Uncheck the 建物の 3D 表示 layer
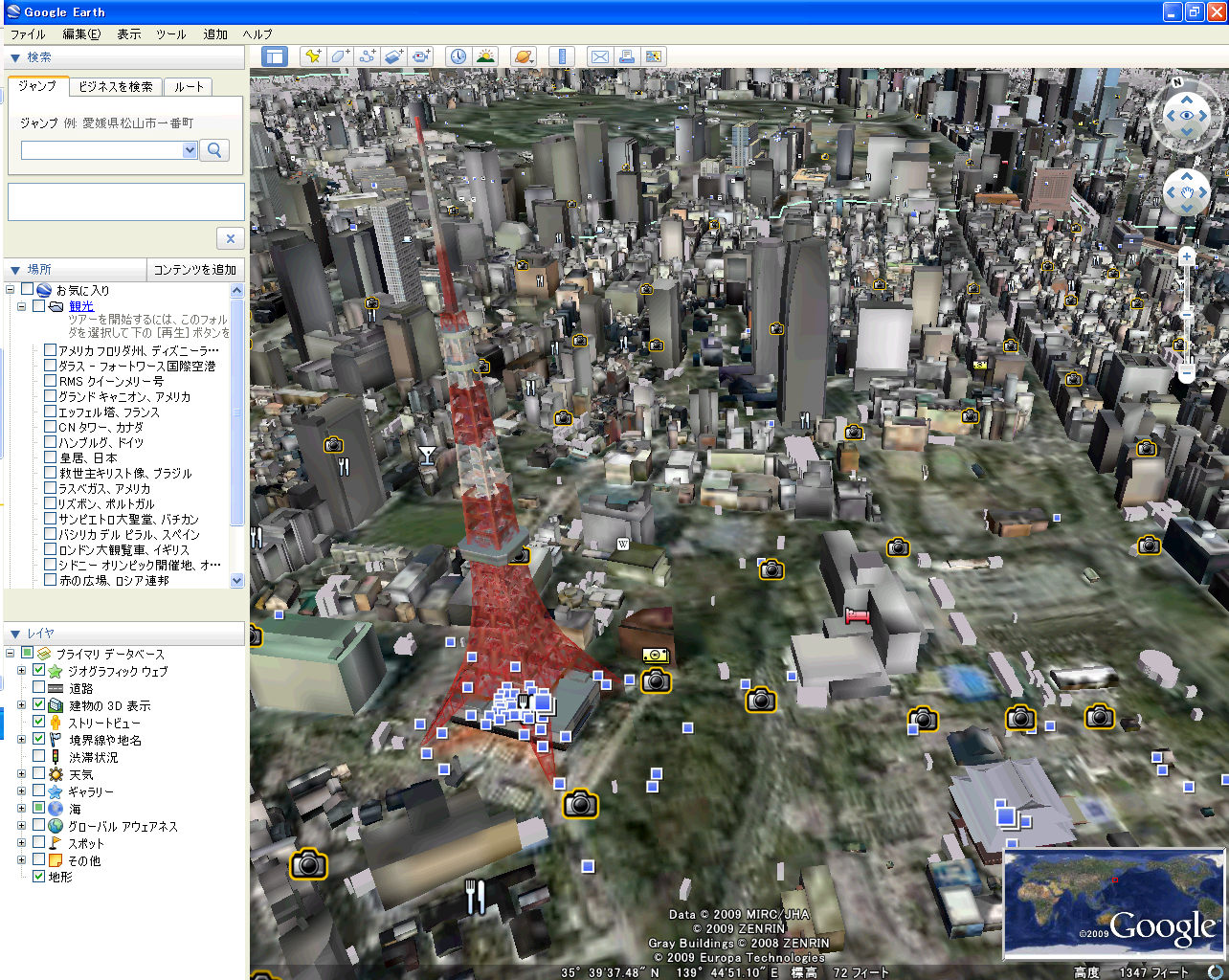 click(x=38, y=705)
